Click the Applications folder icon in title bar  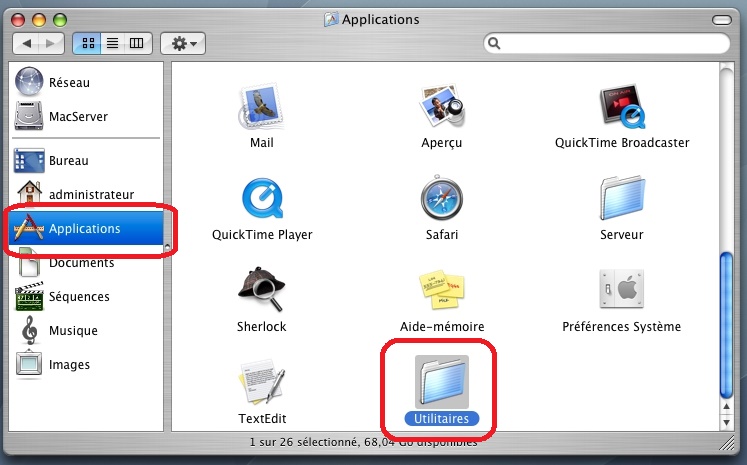331,20
